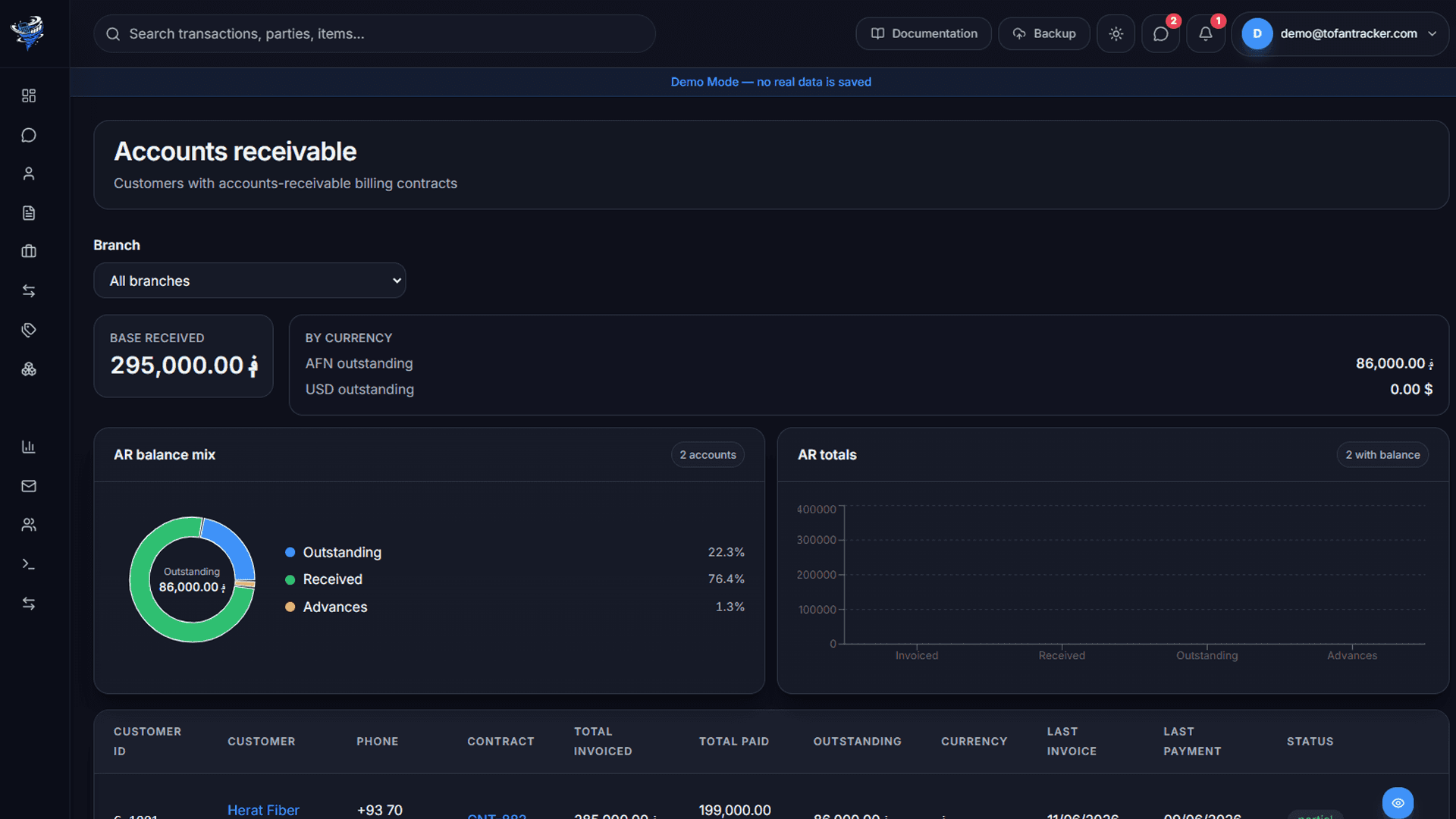Click the AR donut chart center
The height and width of the screenshot is (819, 1456).
192,580
